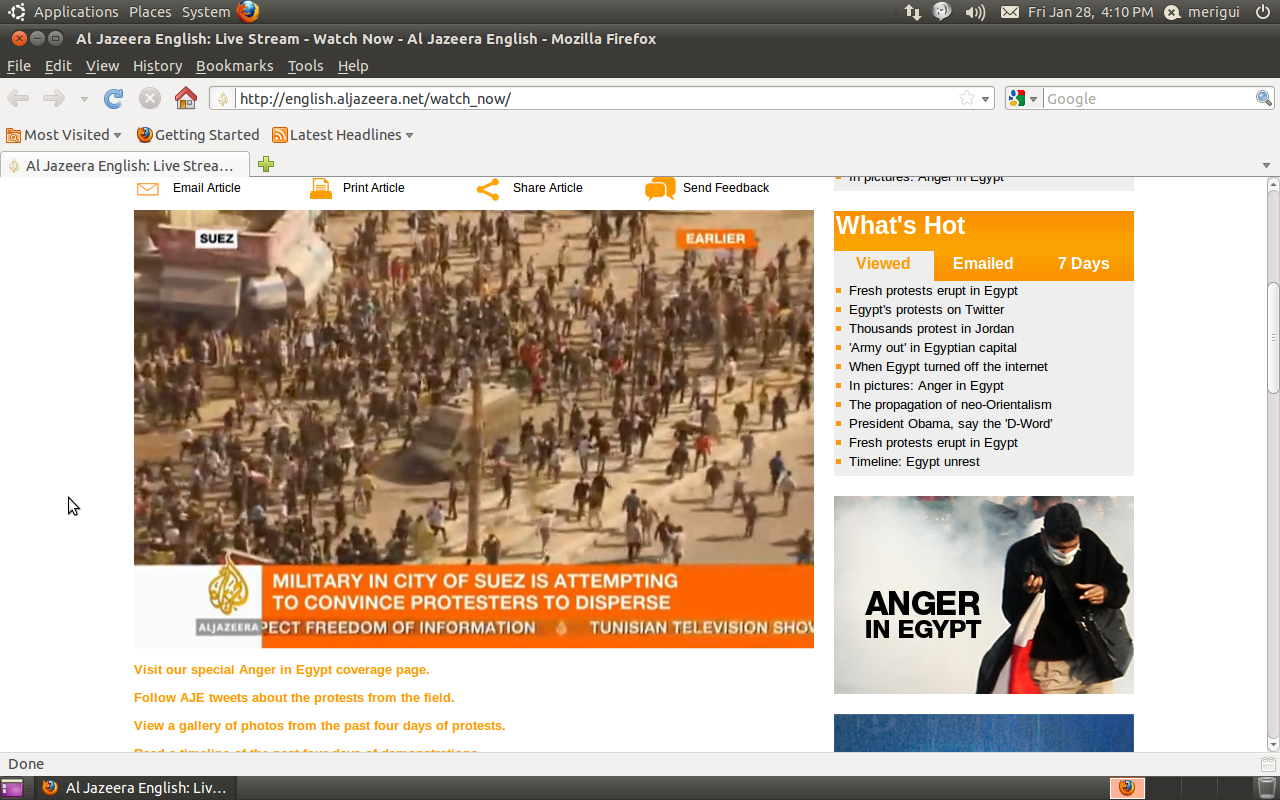Image resolution: width=1280 pixels, height=800 pixels.
Task: Open the mail envelope indicator
Action: (1010, 12)
